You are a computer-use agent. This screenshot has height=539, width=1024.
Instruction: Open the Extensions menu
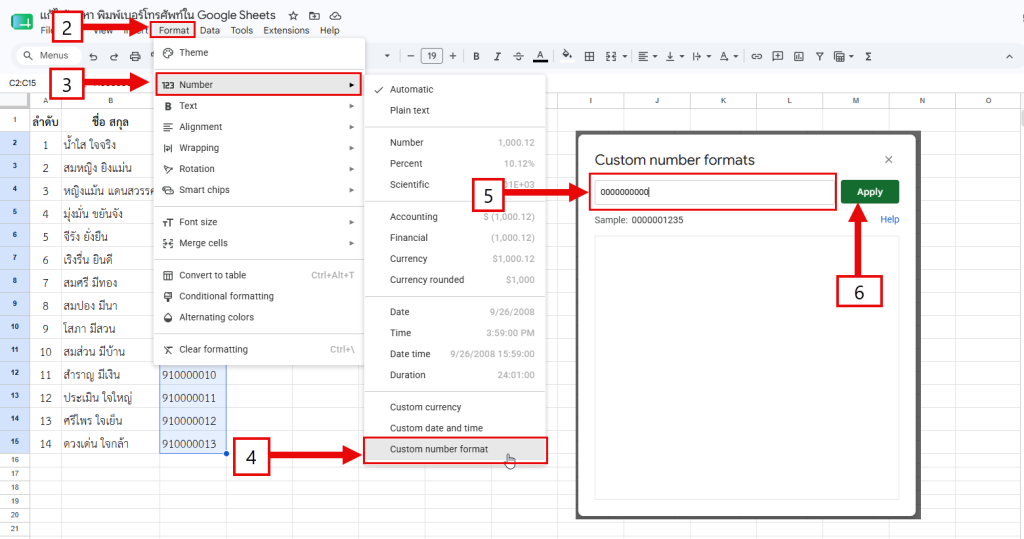pyautogui.click(x=286, y=30)
